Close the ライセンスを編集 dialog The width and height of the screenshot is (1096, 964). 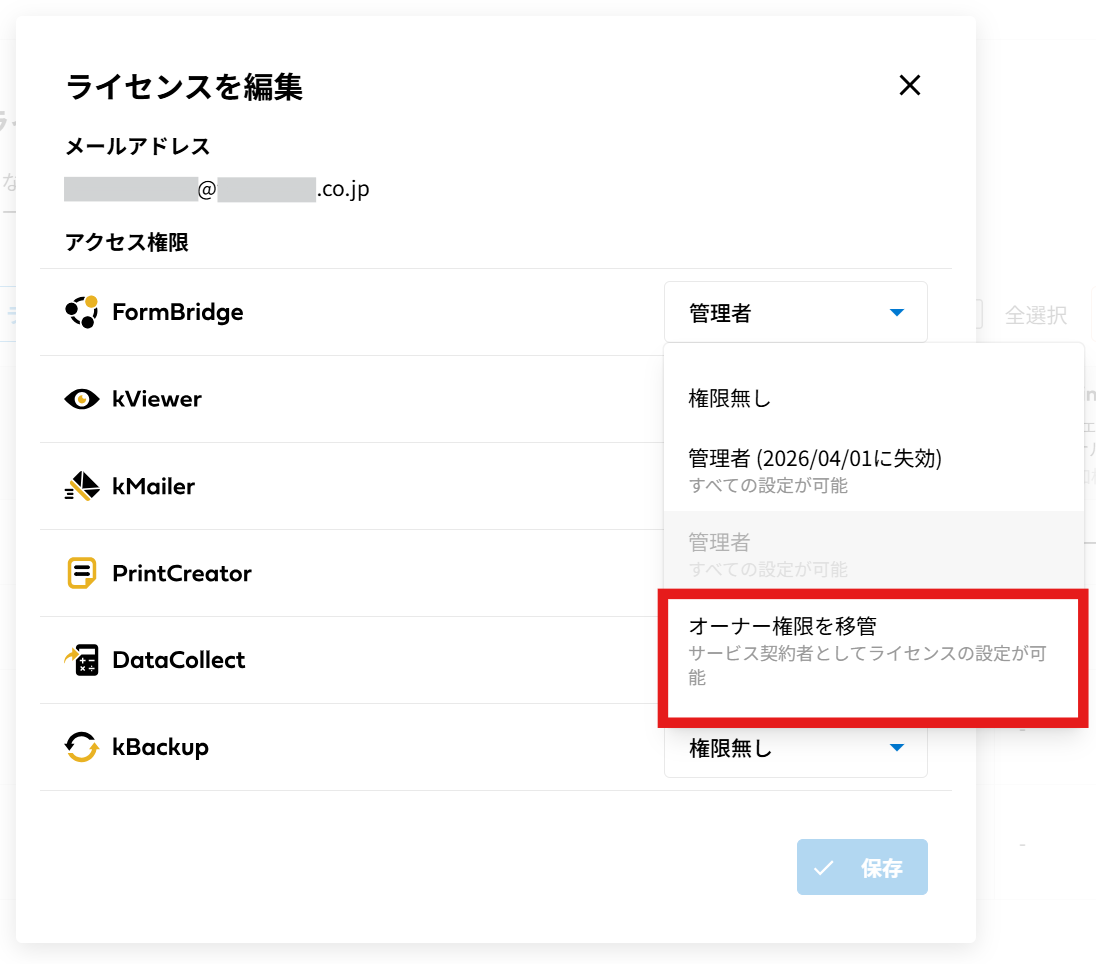tap(909, 86)
